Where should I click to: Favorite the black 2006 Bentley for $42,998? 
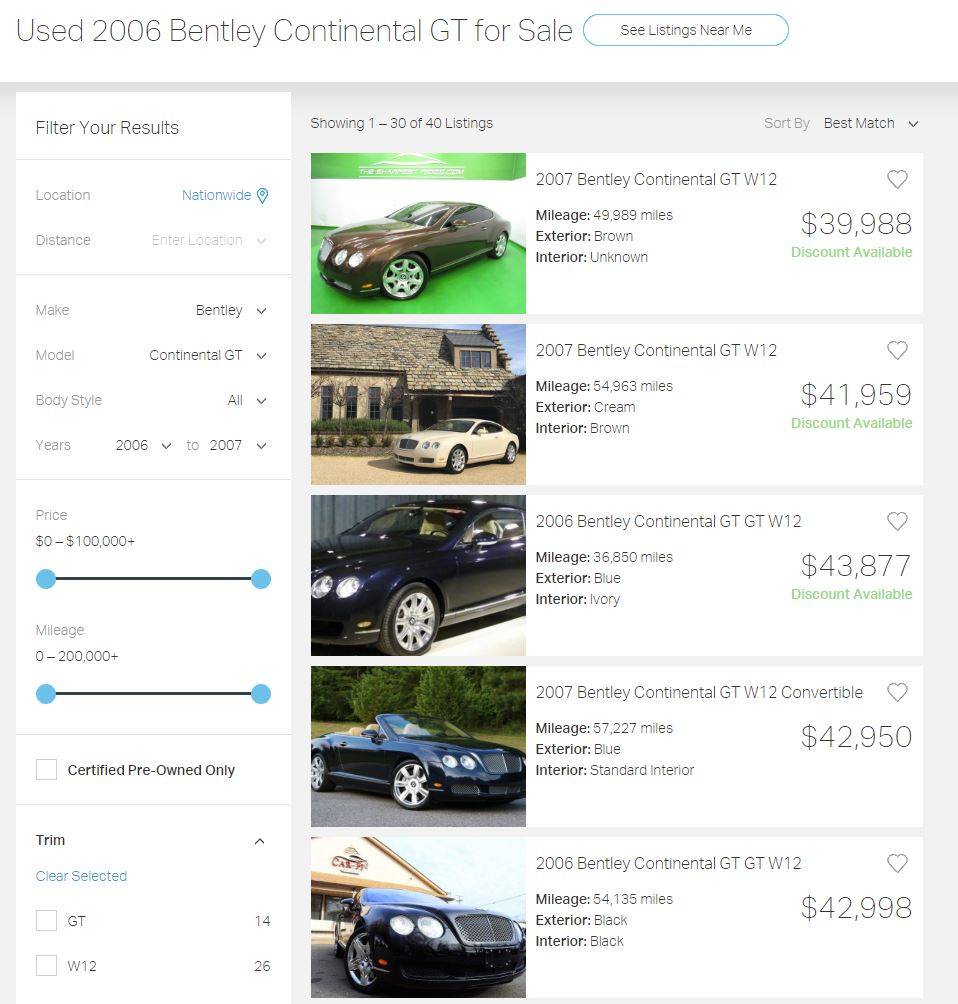[897, 863]
